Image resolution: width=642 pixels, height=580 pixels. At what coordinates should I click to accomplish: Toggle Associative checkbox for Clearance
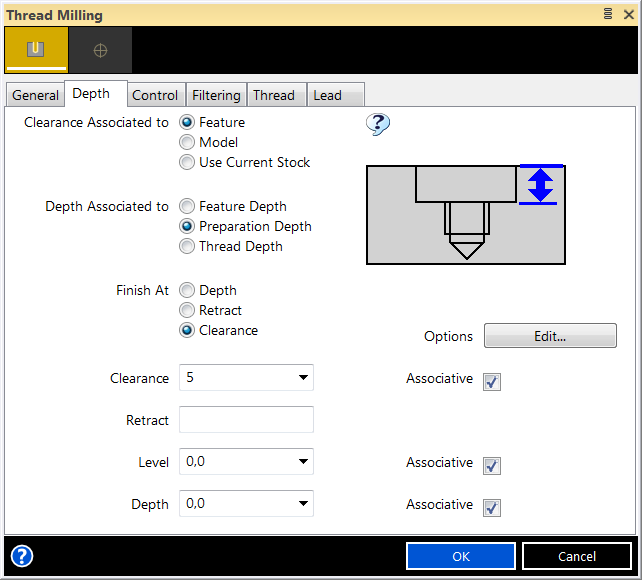pyautogui.click(x=492, y=381)
